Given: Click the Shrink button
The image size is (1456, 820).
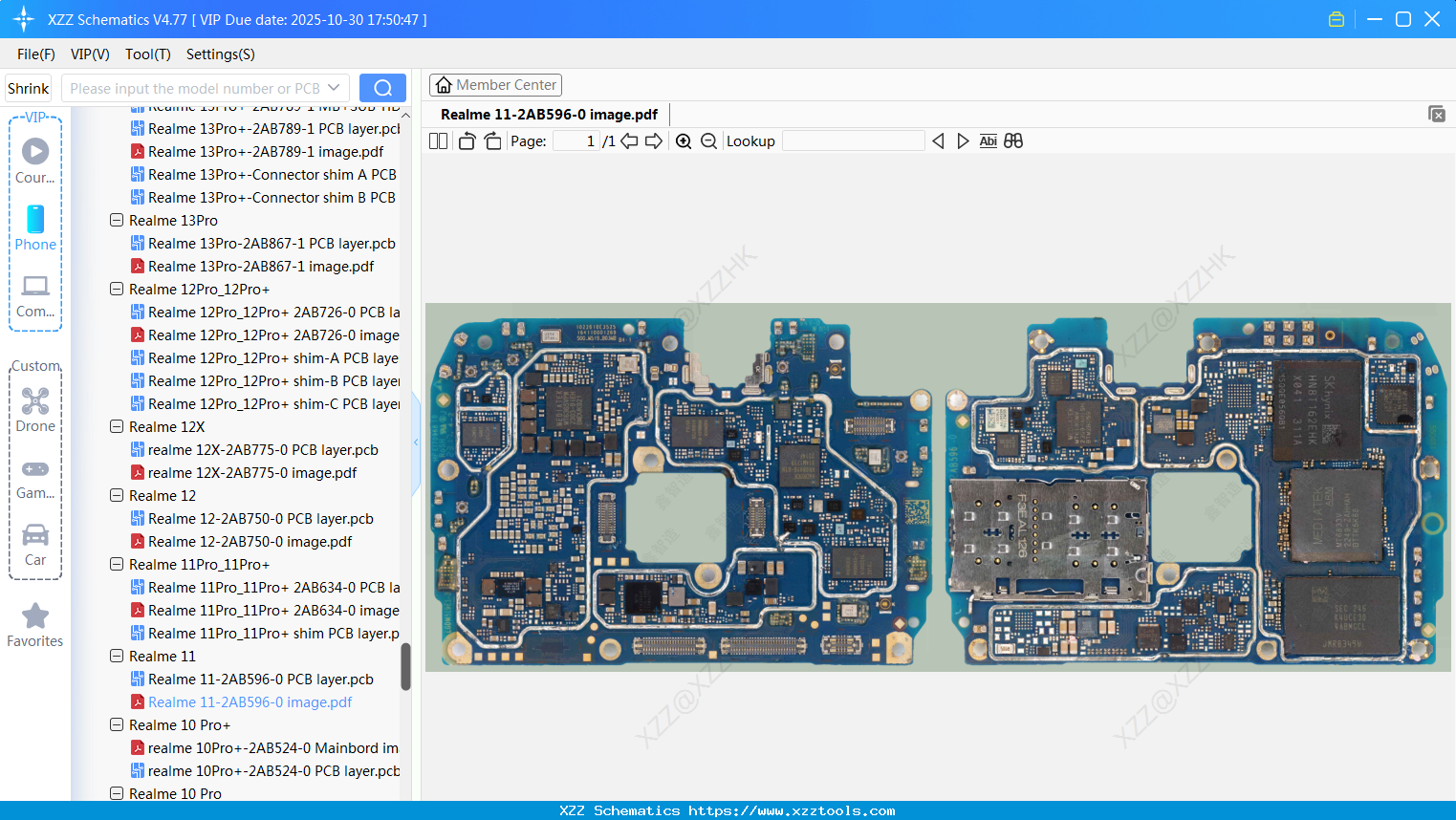Looking at the screenshot, I should 29,89.
